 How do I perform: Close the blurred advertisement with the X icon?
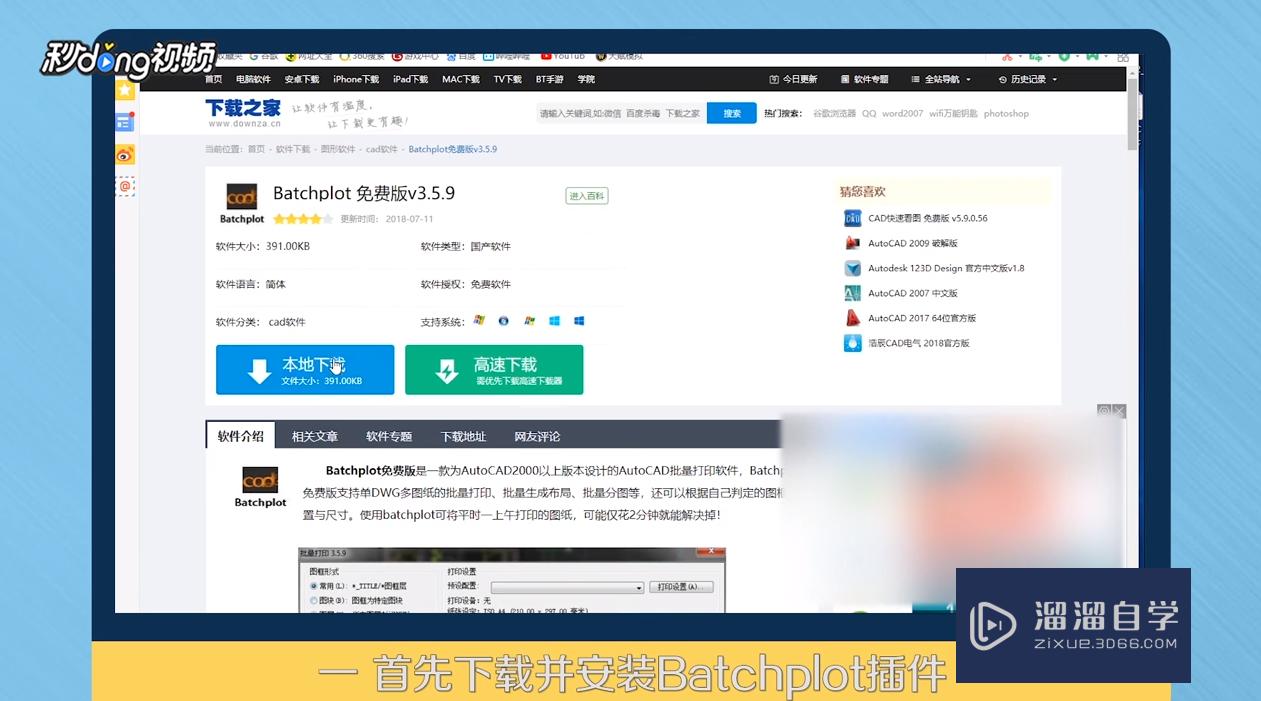click(1119, 411)
